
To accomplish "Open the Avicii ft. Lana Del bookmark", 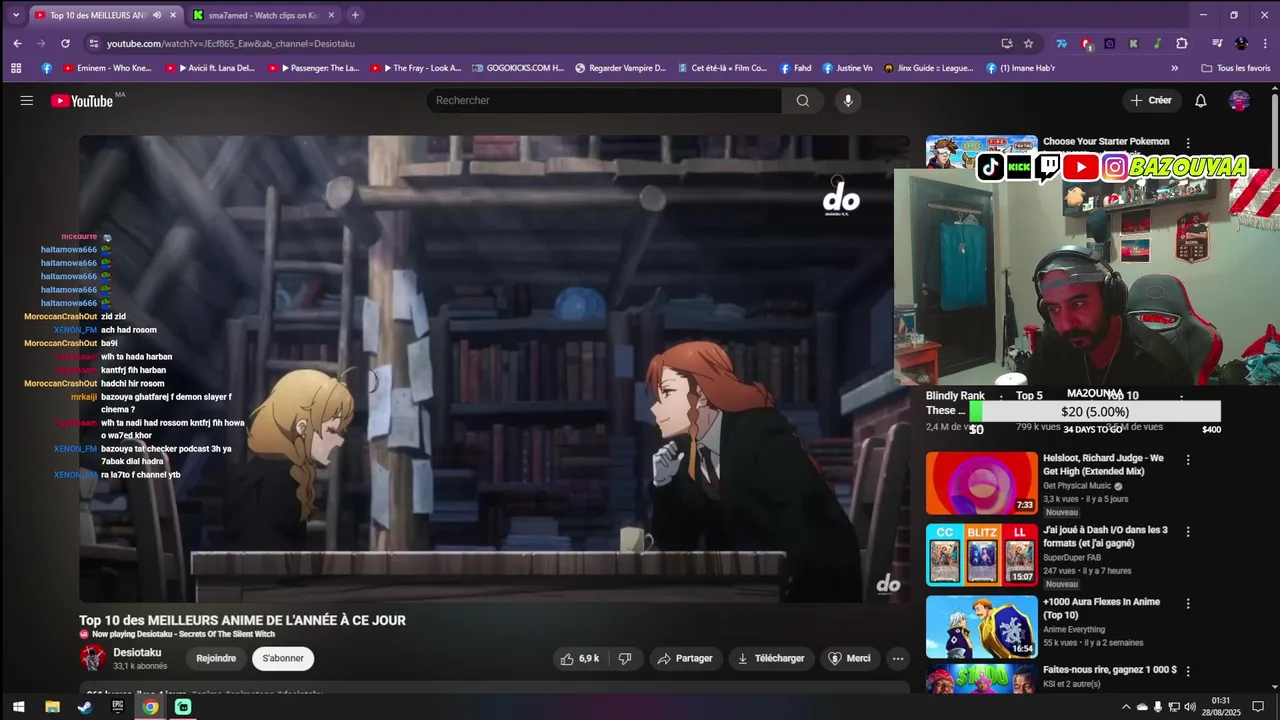I will pos(209,68).
